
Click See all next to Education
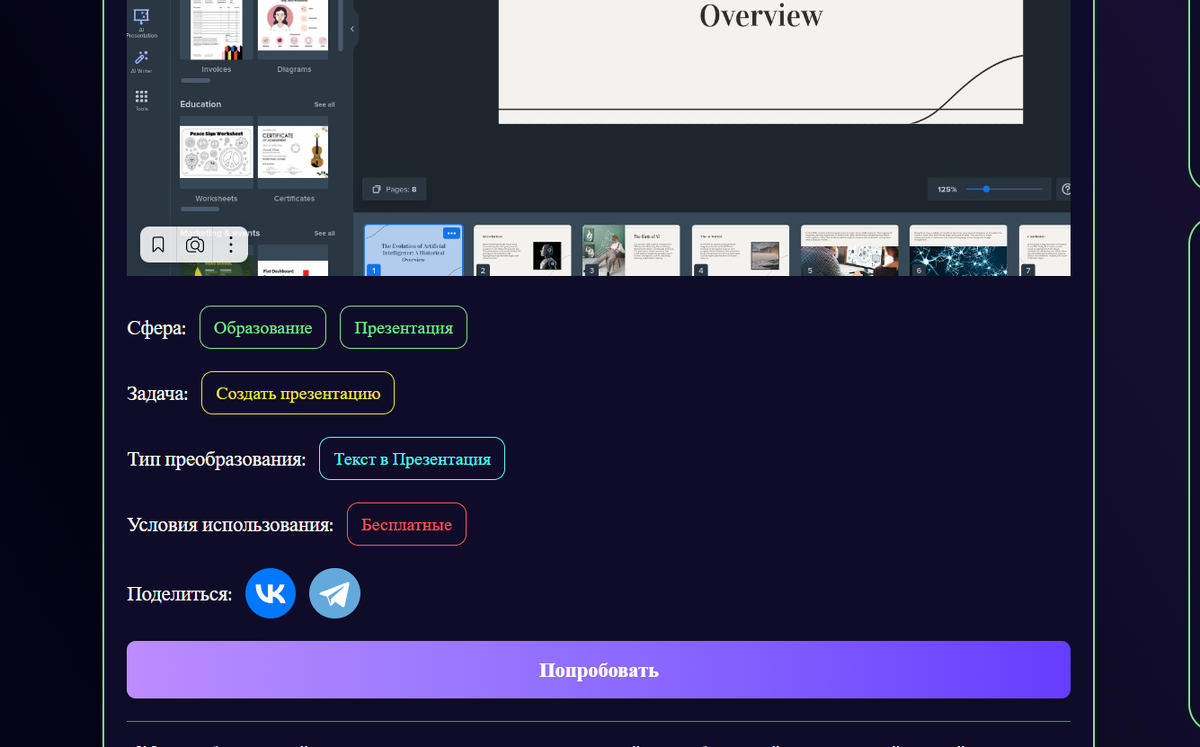coord(324,104)
